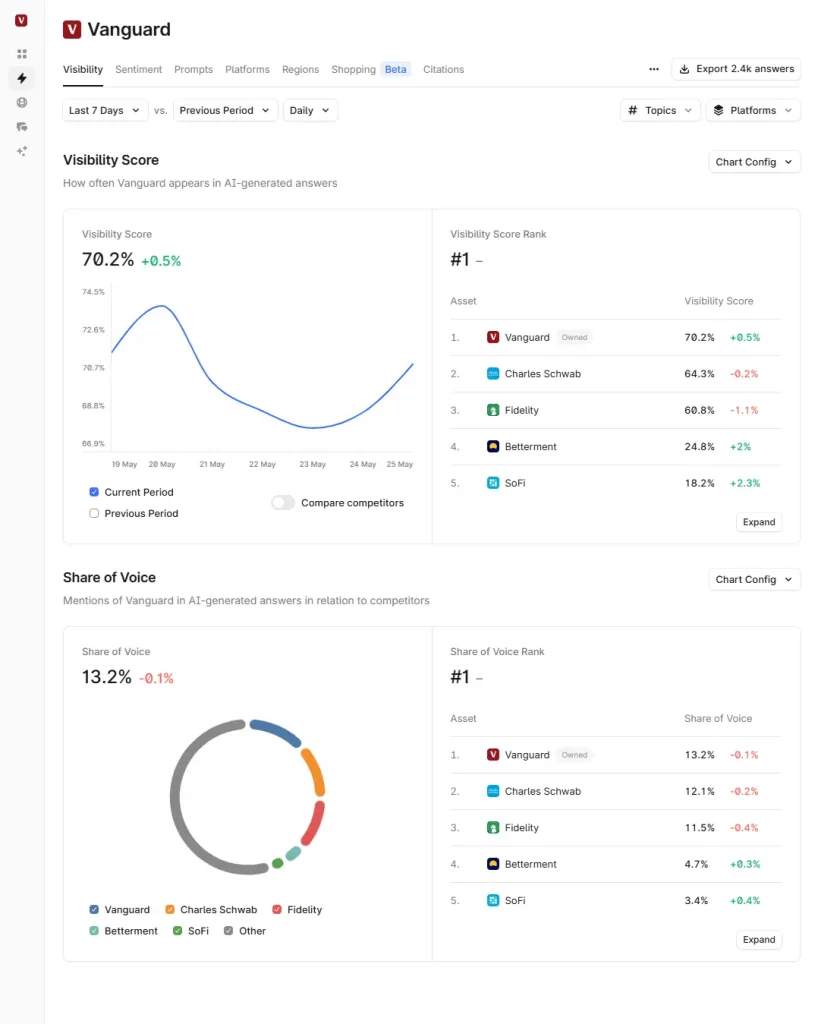Click the Vanguard icon in Visibility Score table

pos(493,337)
